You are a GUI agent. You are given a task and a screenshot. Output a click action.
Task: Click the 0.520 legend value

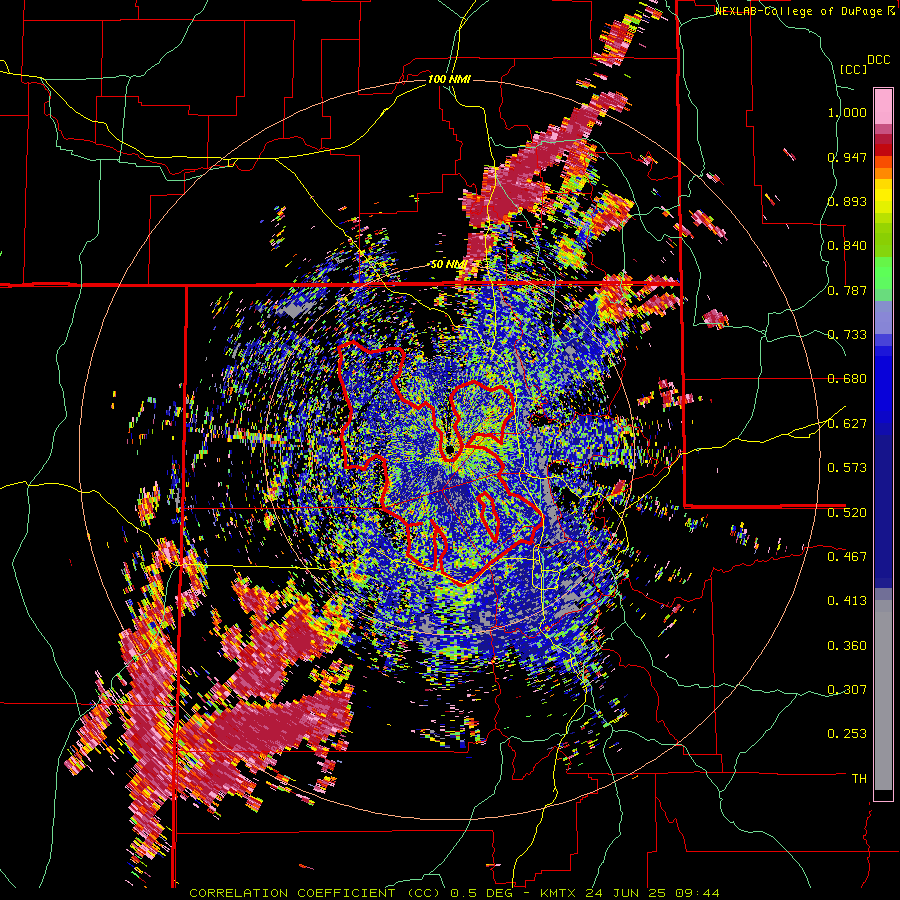[x=847, y=513]
